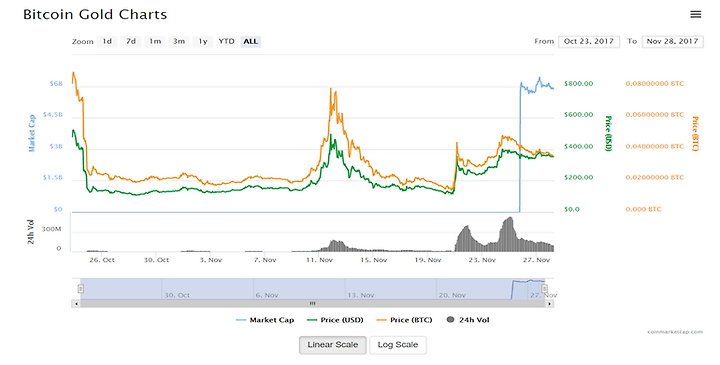Screen dimensions: 720x365
Task: Grab the right navigator range handle
Action: pyautogui.click(x=545, y=289)
